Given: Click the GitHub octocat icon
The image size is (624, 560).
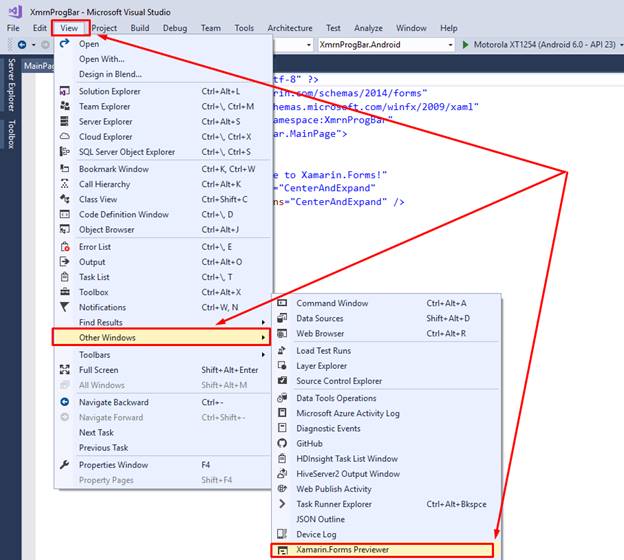Looking at the screenshot, I should (282, 443).
